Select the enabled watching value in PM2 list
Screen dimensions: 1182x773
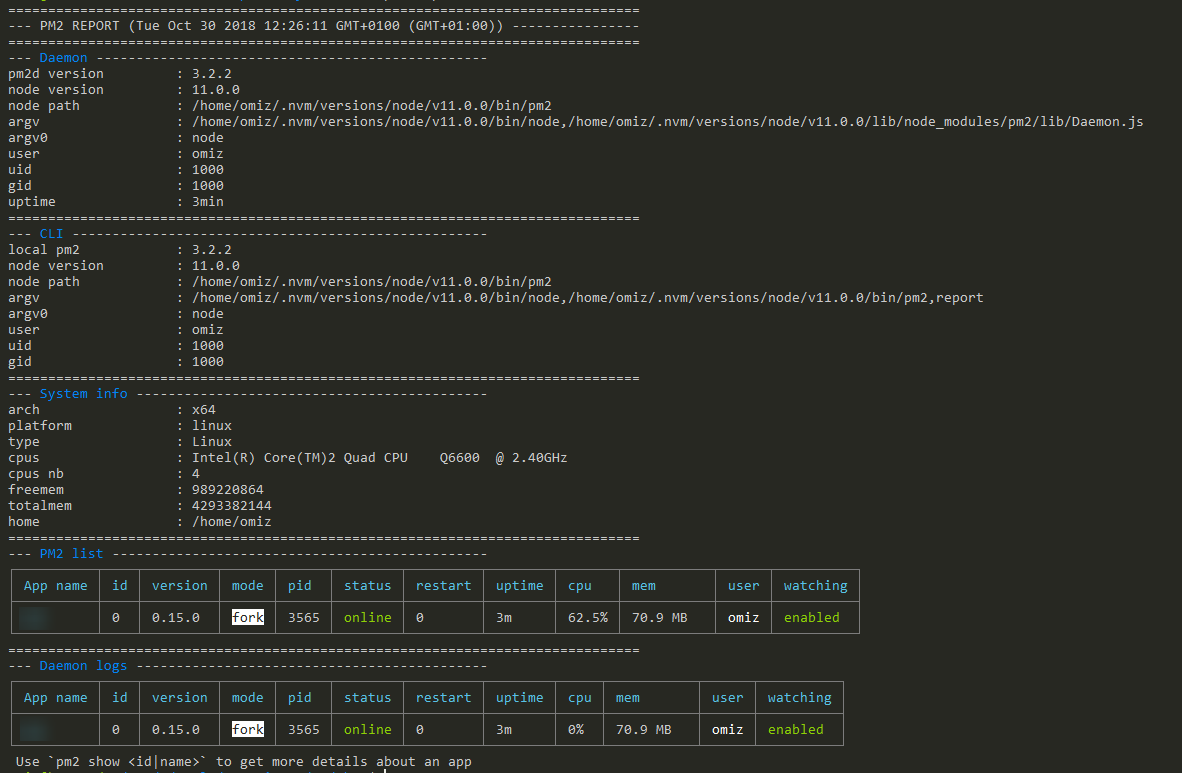coord(810,617)
